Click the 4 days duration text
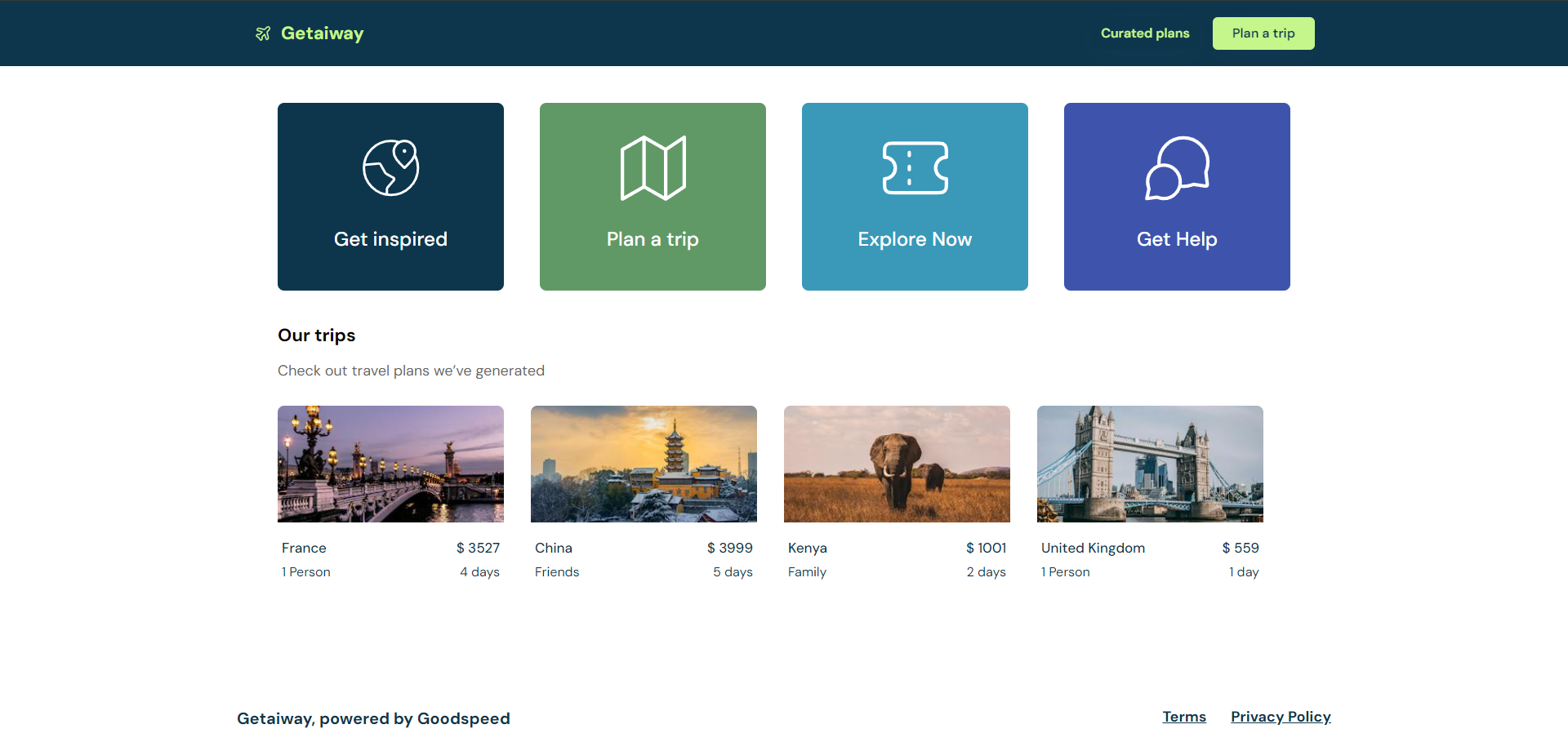Viewport: 1568px width, 751px height. click(x=479, y=572)
